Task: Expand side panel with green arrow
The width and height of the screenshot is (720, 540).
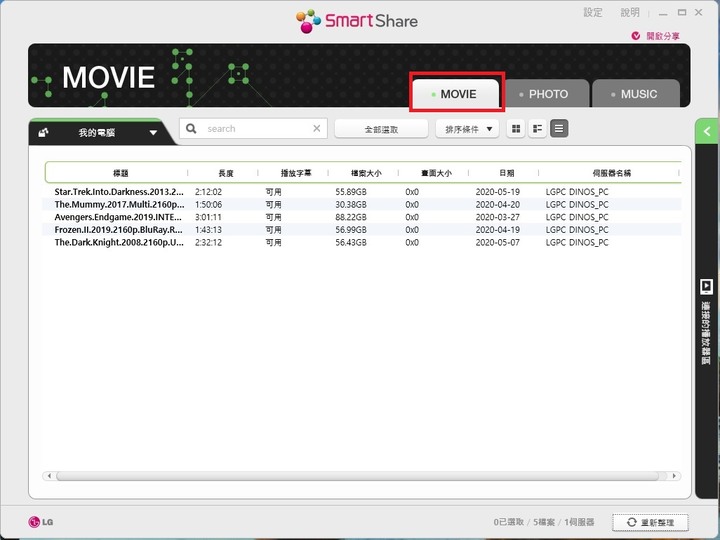Action: [x=707, y=131]
